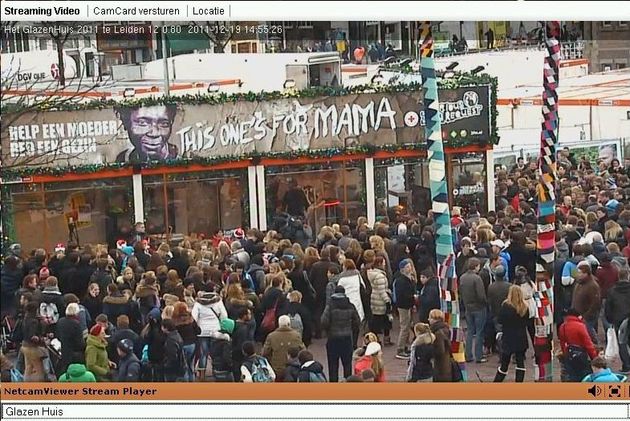Switch to the Streaming Video tab

tap(42, 11)
